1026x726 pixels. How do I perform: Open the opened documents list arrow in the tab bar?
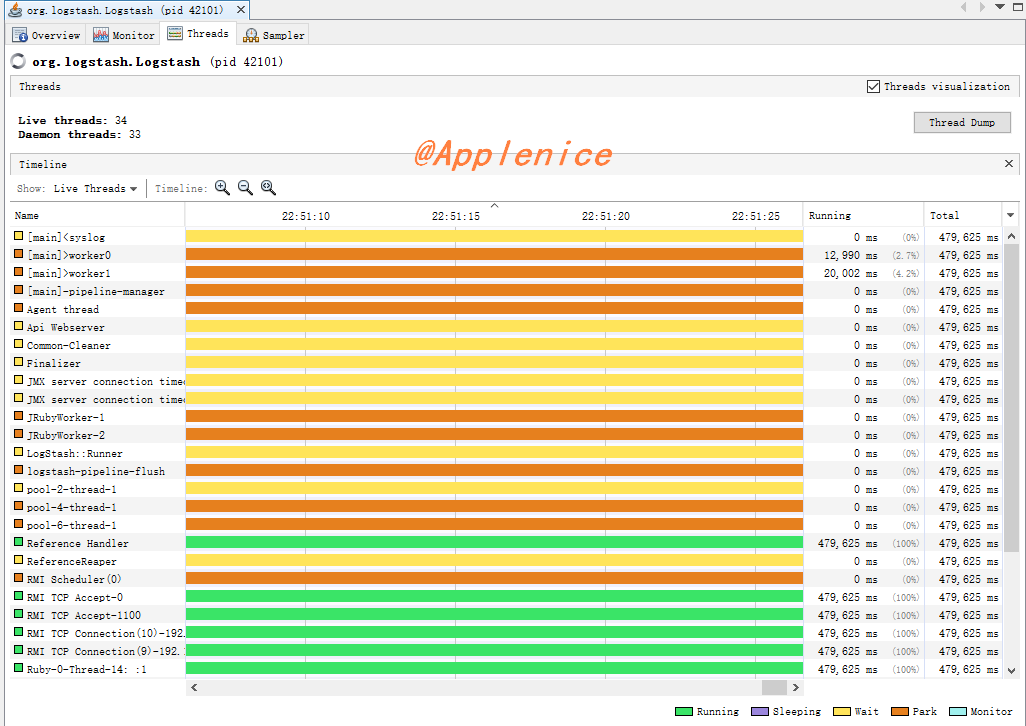[999, 7]
